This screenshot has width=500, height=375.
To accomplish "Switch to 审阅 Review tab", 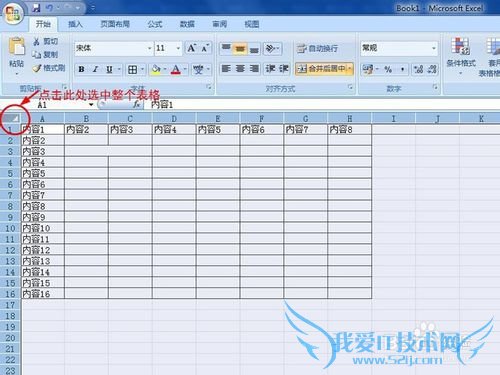I will (x=219, y=24).
